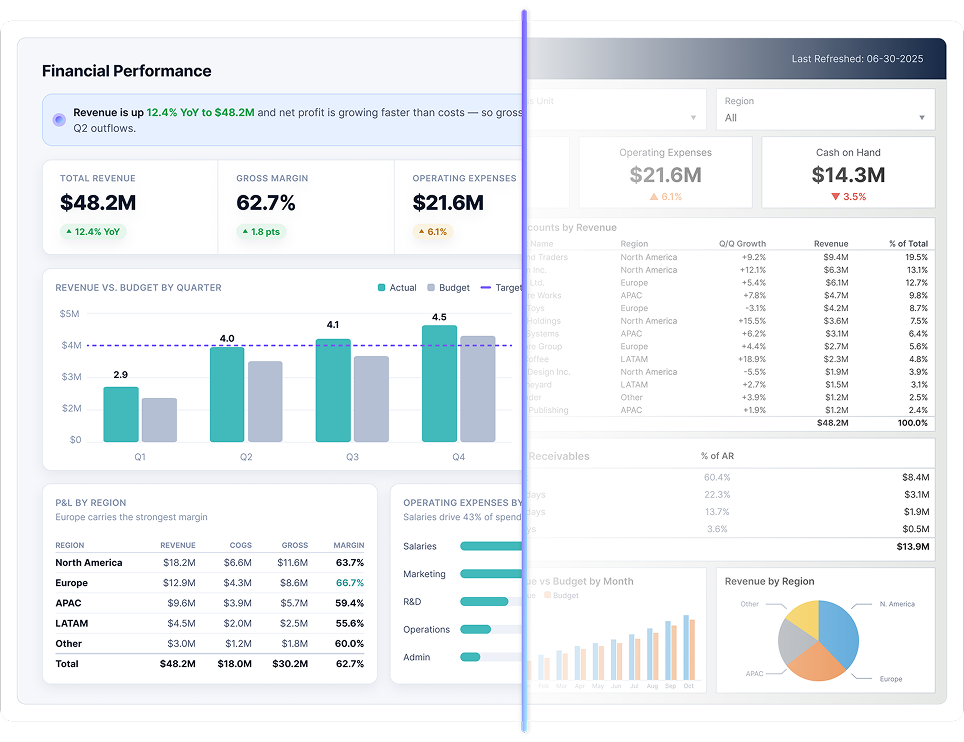
Task: Click the Oct bar in monthly budget chart
Action: point(689,647)
